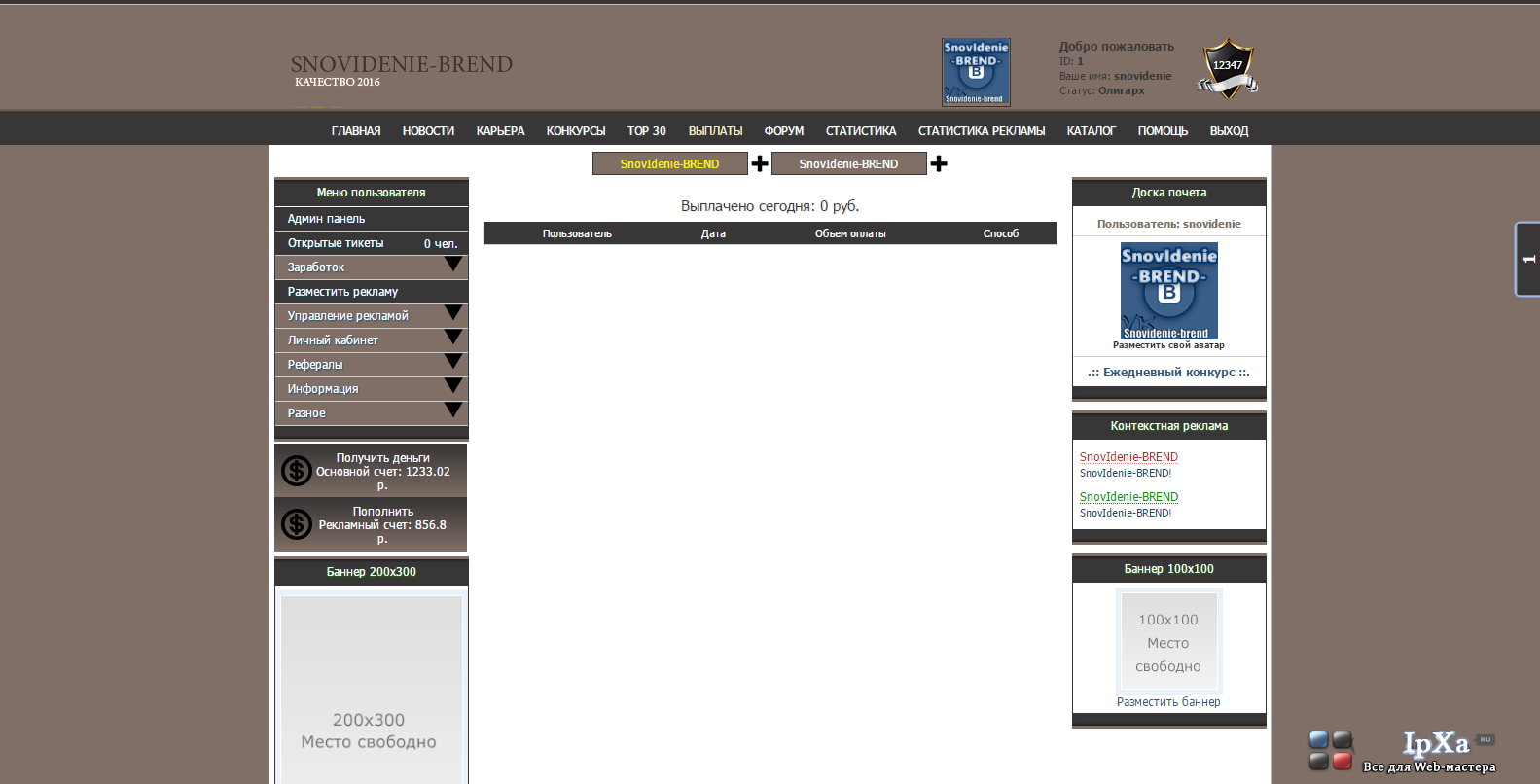Open НОВОСТИ in the navigation bar
Viewport: 1540px width, 784px height.
[x=428, y=131]
